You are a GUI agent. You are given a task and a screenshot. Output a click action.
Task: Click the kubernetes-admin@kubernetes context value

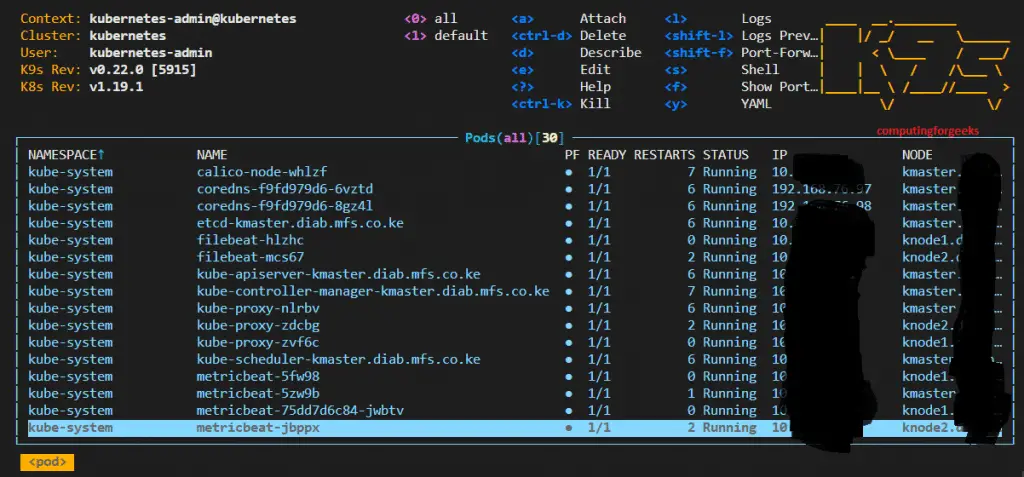(x=193, y=18)
